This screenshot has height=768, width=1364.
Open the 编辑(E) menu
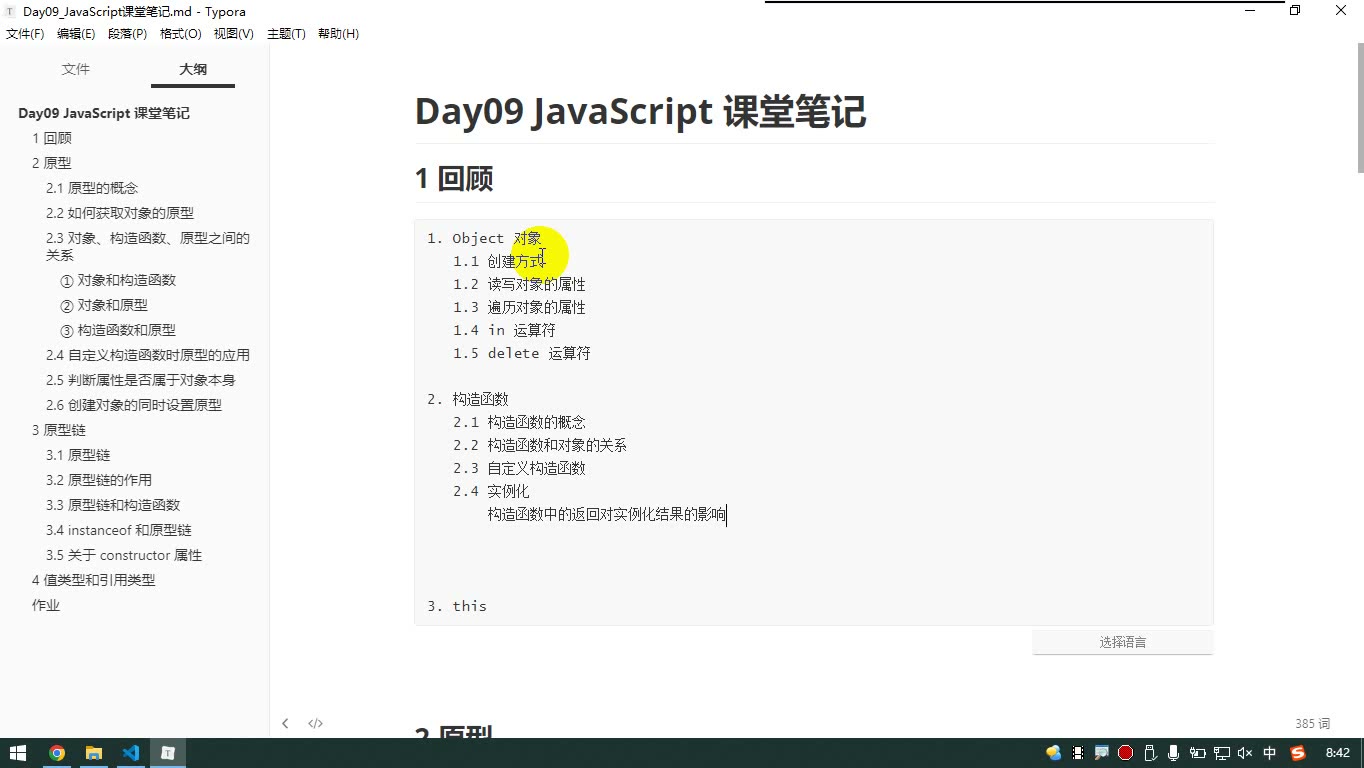pos(76,34)
